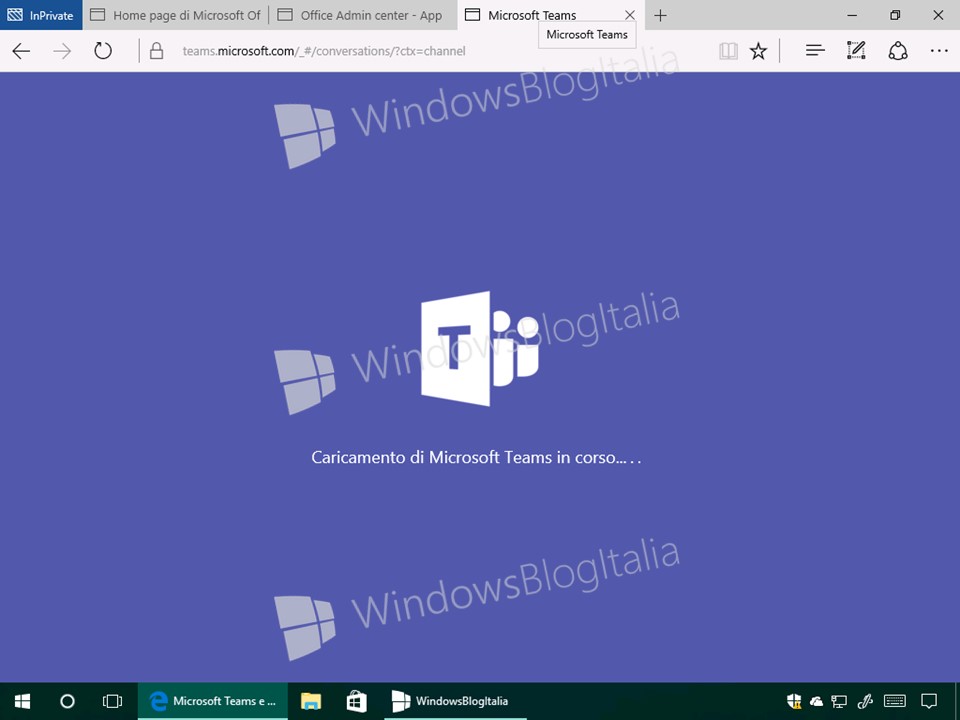Close the Edge browser window

(938, 15)
